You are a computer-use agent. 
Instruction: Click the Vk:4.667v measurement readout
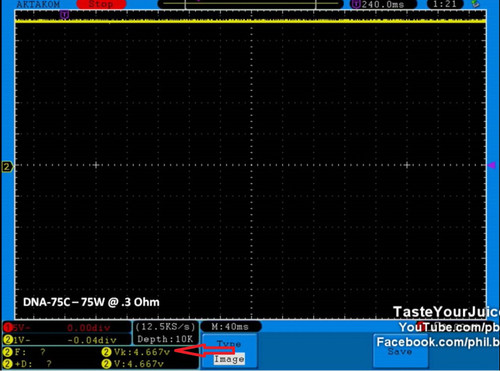click(x=136, y=352)
